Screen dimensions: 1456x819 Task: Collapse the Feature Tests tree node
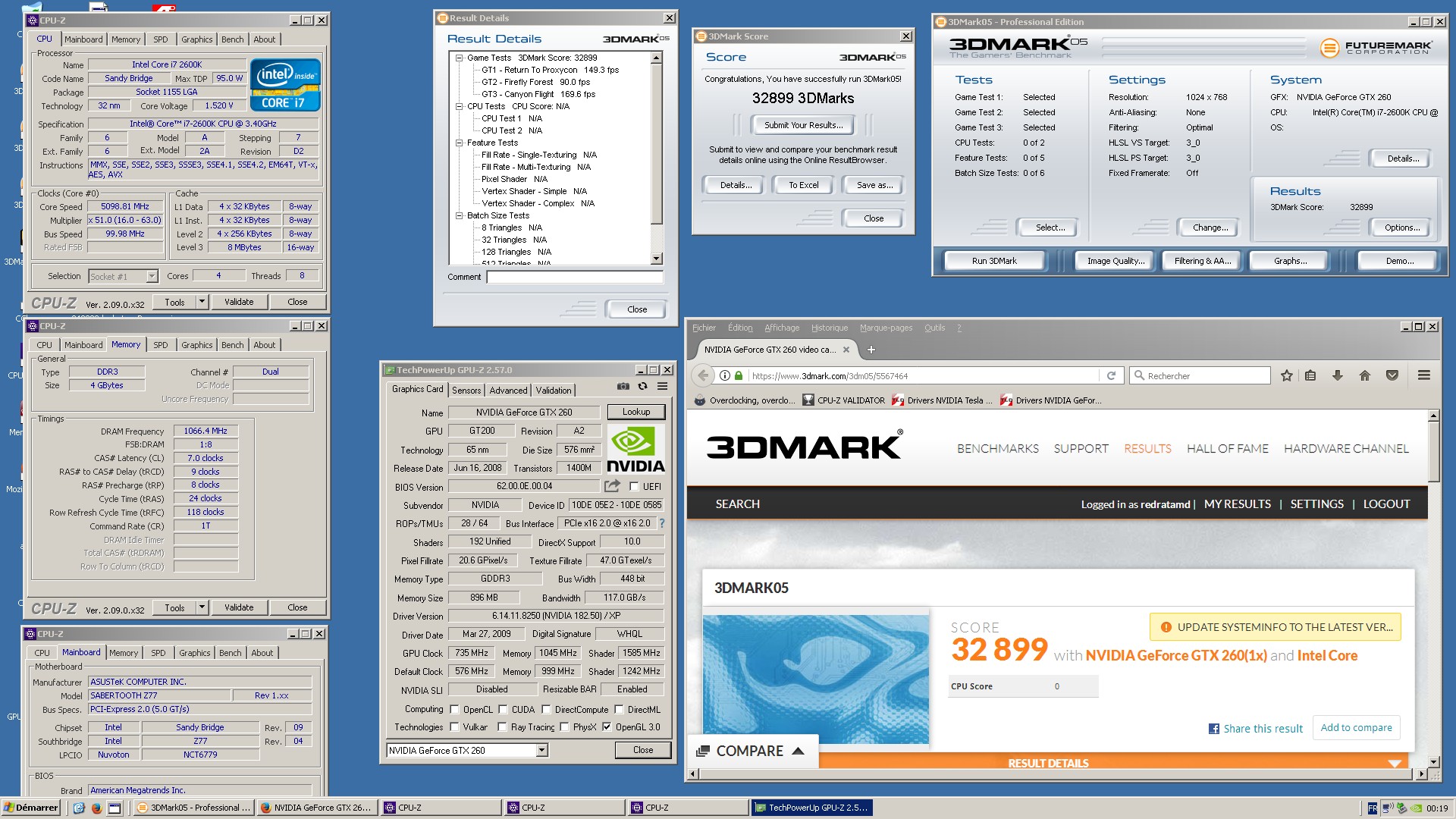pos(459,143)
